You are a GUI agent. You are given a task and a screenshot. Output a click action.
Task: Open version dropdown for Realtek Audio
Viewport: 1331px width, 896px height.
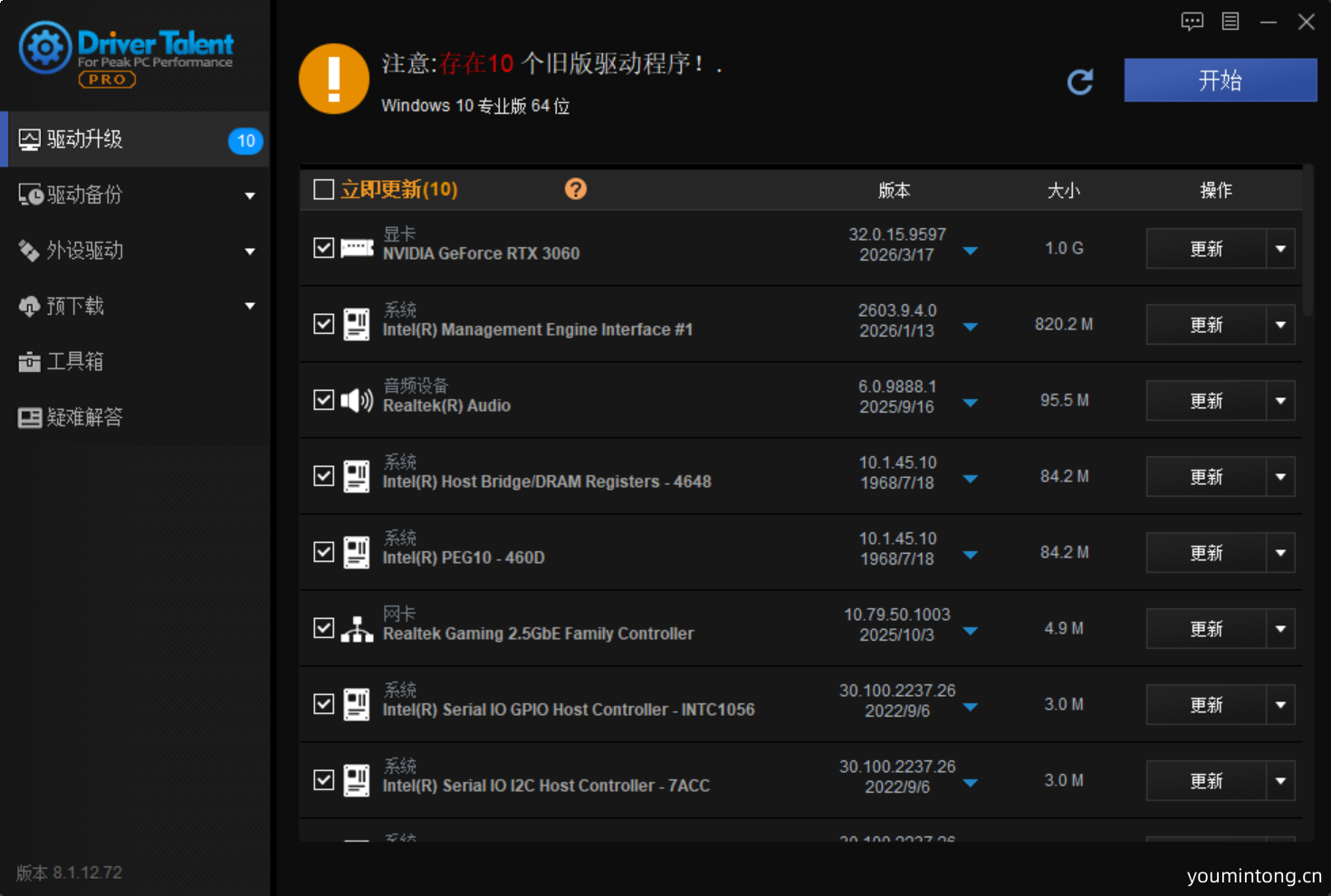click(971, 403)
